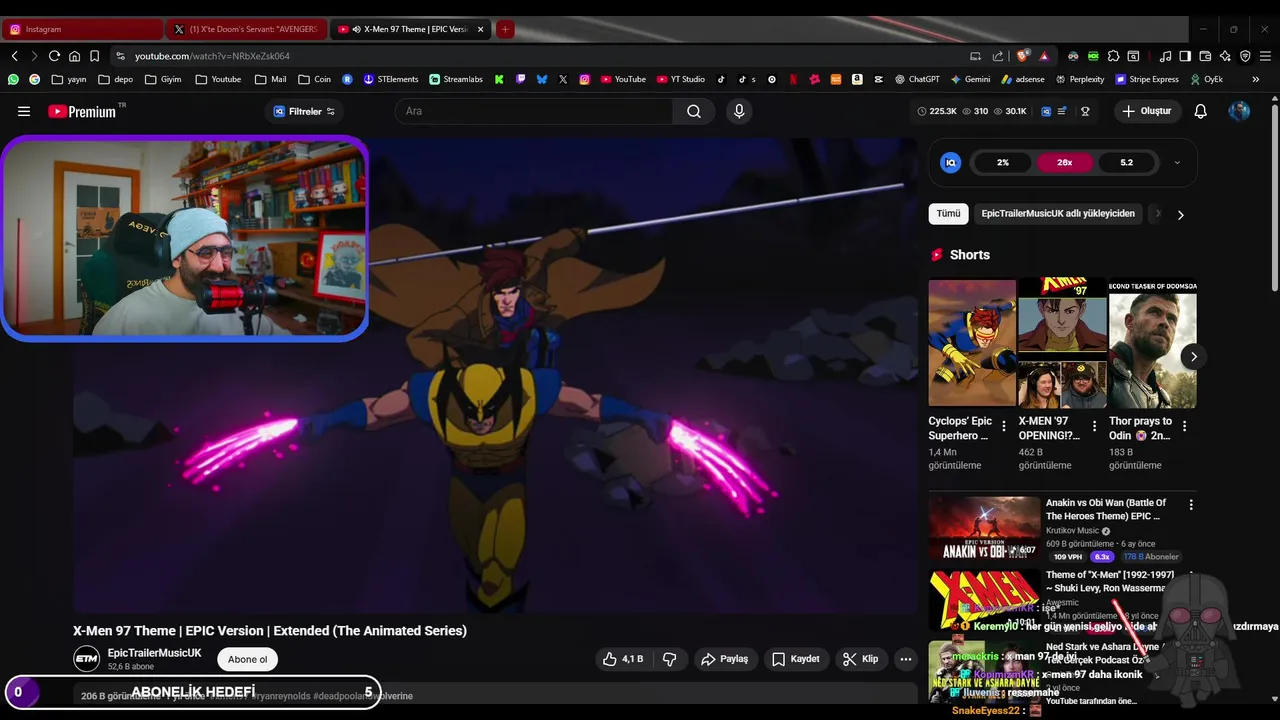The width and height of the screenshot is (1280, 720).
Task: Open the WhatsApp bookmark icon
Action: pos(13,79)
